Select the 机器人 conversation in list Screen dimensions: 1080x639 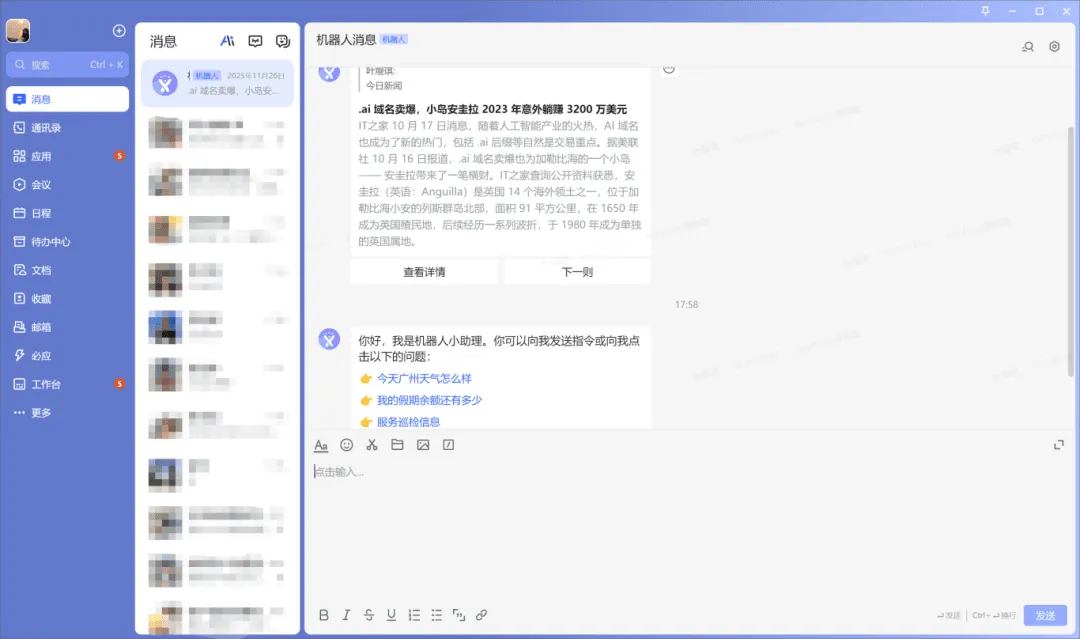[x=218, y=83]
